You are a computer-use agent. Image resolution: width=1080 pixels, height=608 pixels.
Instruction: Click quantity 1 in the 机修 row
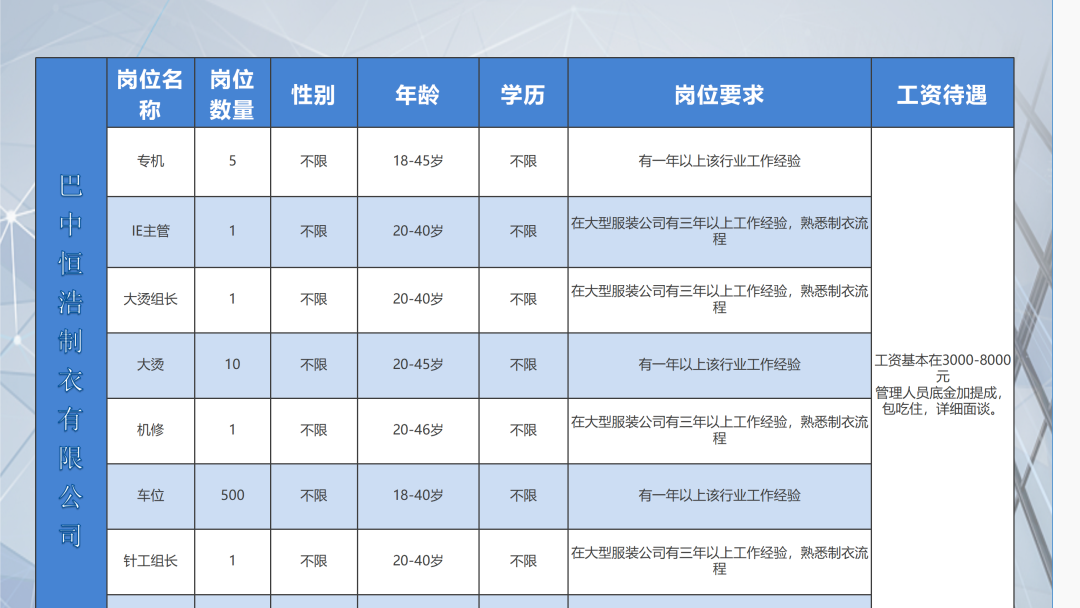tap(232, 430)
